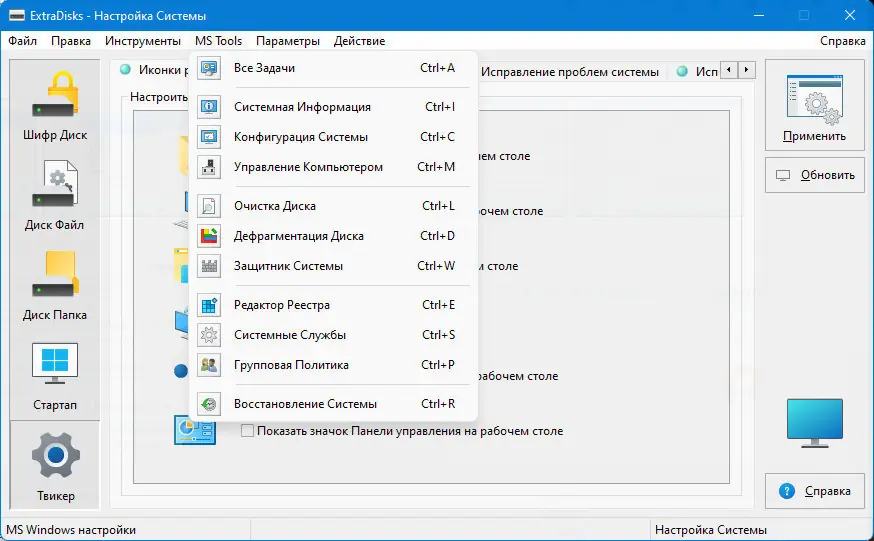Choose Все Задачи from the menu
The width and height of the screenshot is (874, 541).
click(333, 68)
